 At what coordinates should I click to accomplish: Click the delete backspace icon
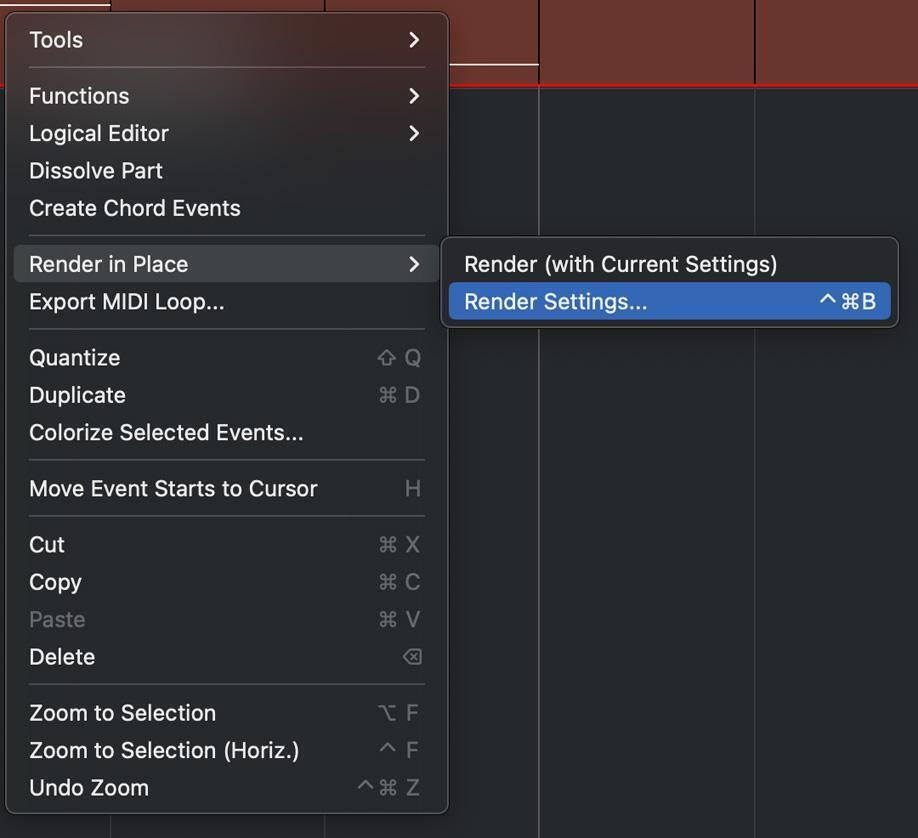click(412, 657)
